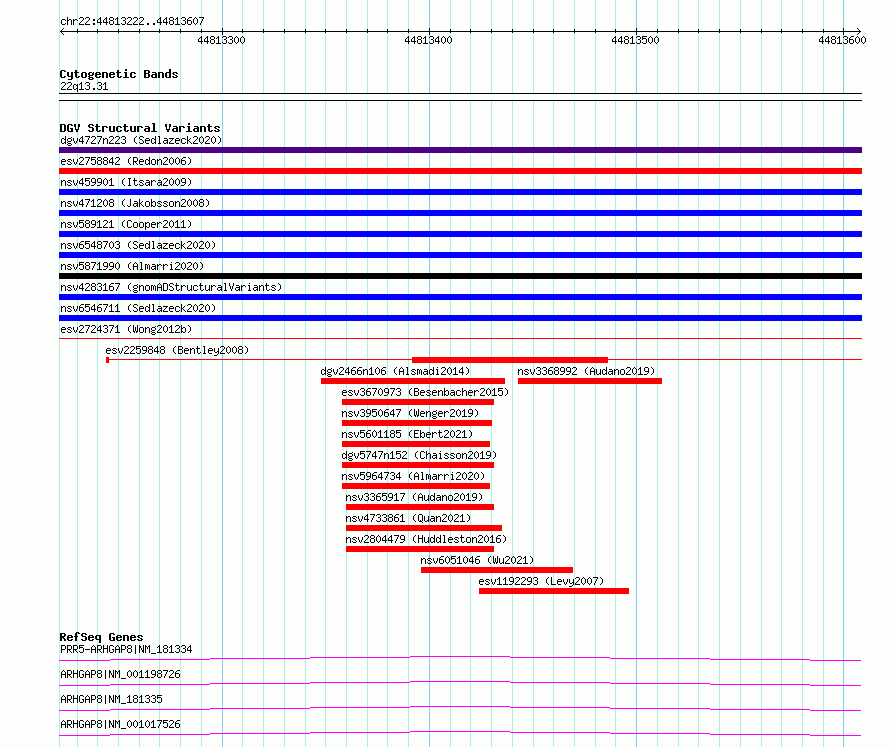Click the chr22:44813222..44813607 region label

132,21
